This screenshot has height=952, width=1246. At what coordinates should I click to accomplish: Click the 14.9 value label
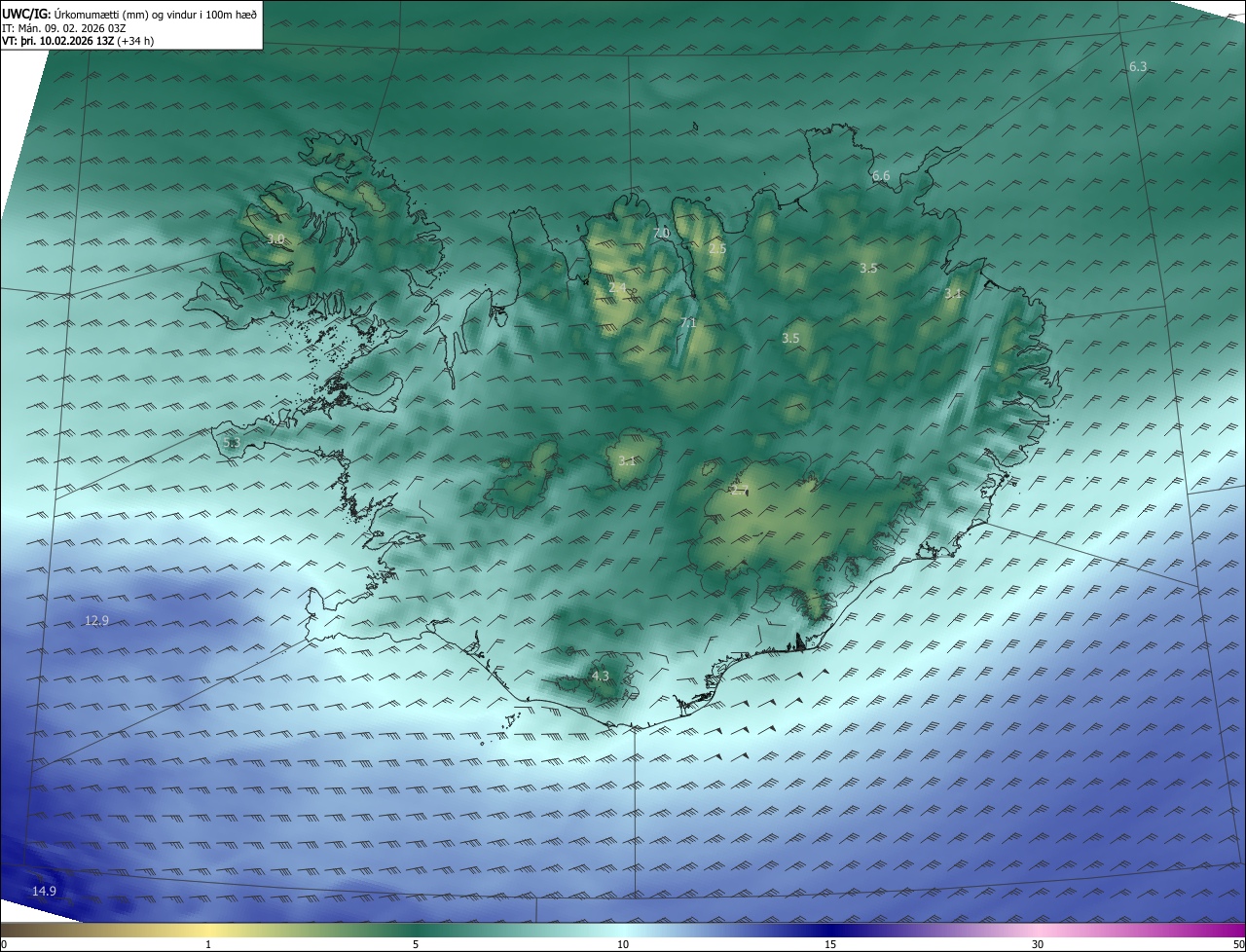pyautogui.click(x=44, y=891)
